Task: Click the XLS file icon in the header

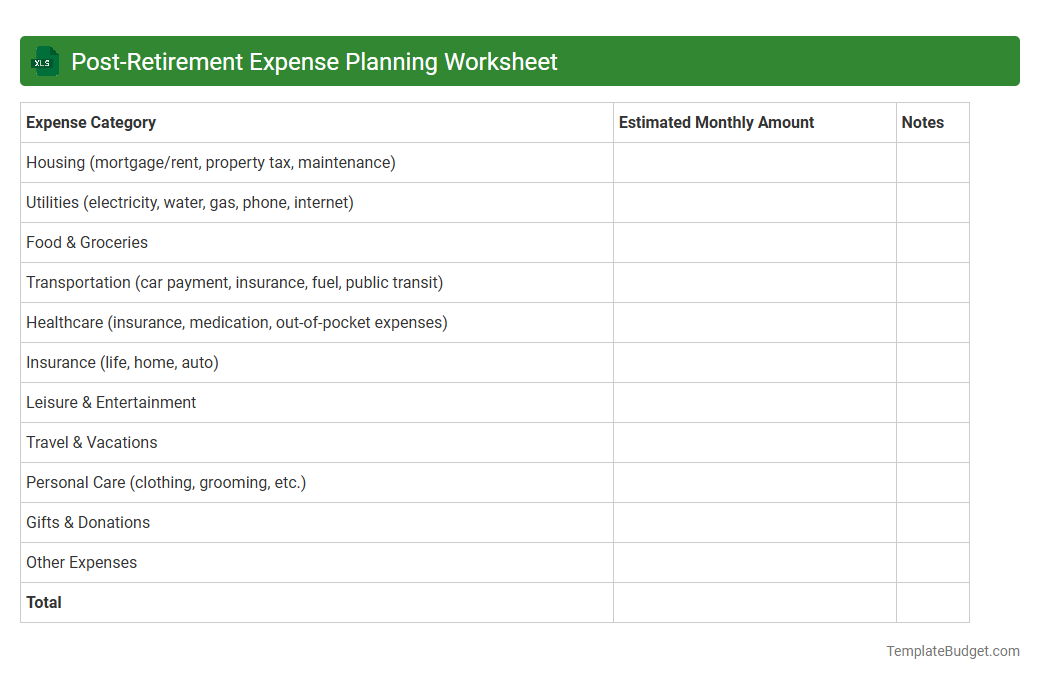Action: pyautogui.click(x=44, y=61)
